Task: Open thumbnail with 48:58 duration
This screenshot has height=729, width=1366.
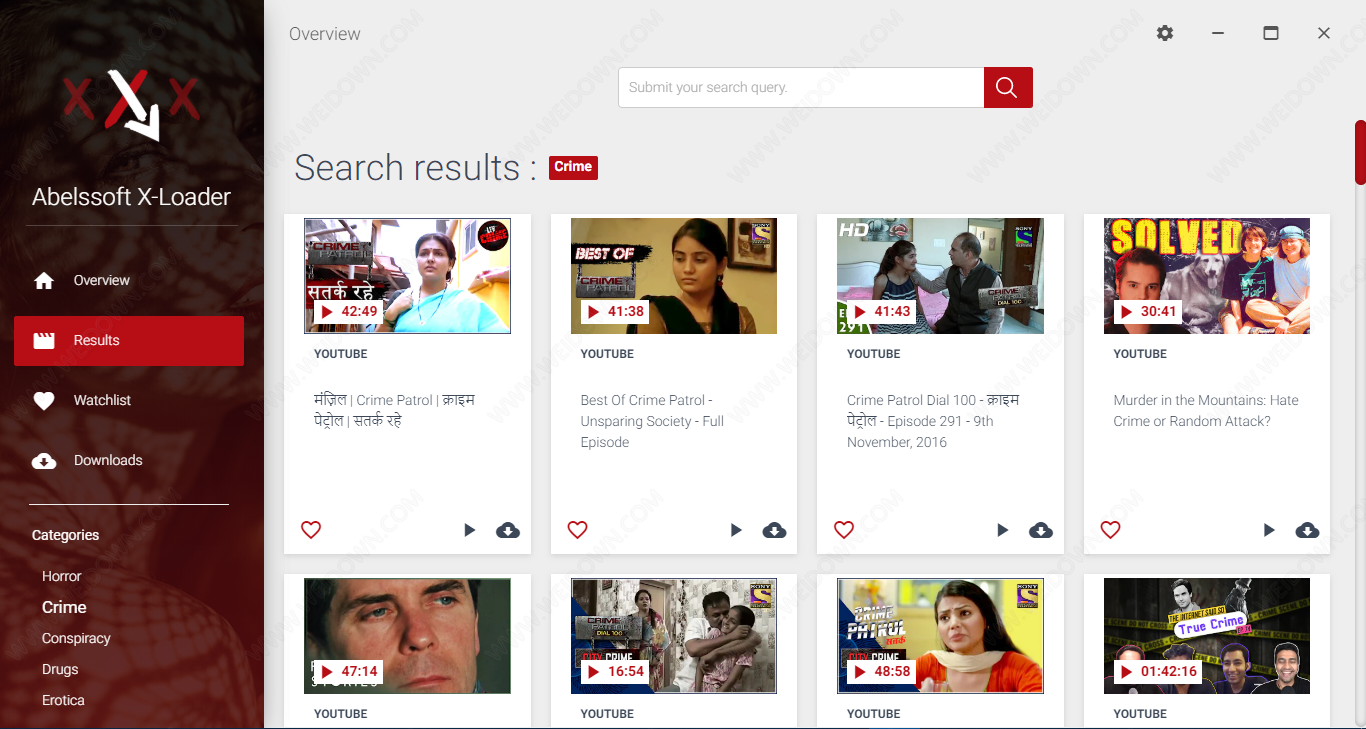Action: pyautogui.click(x=940, y=636)
